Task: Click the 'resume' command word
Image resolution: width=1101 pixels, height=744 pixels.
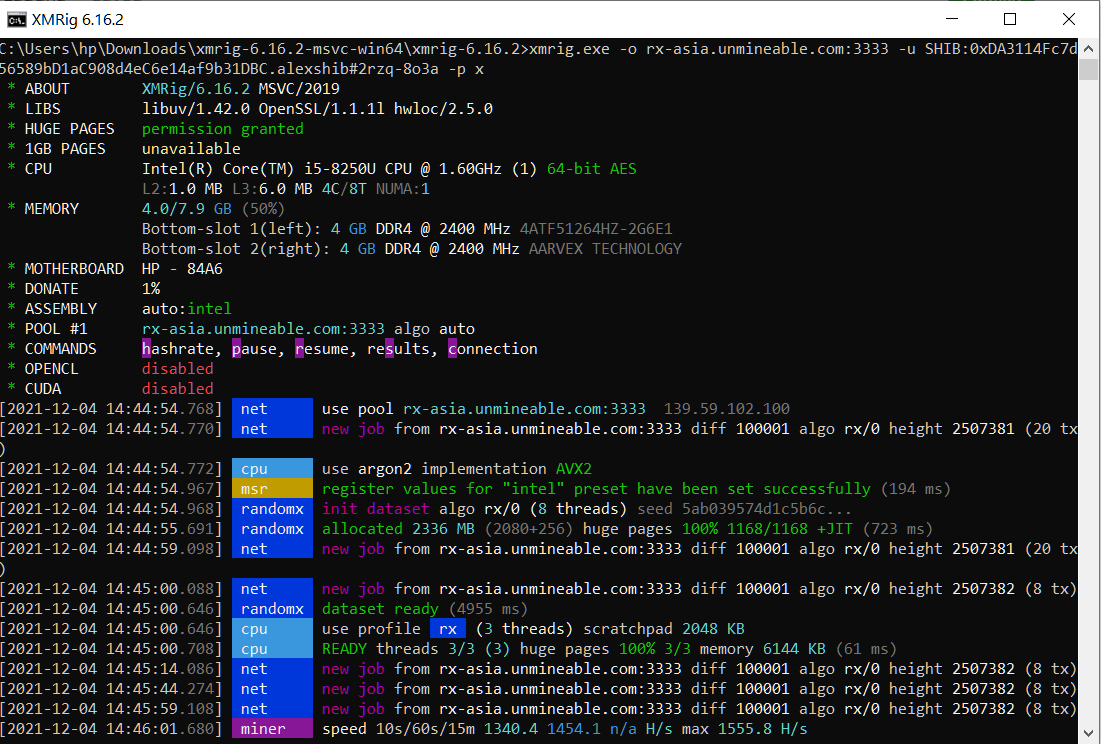Action: pos(322,349)
